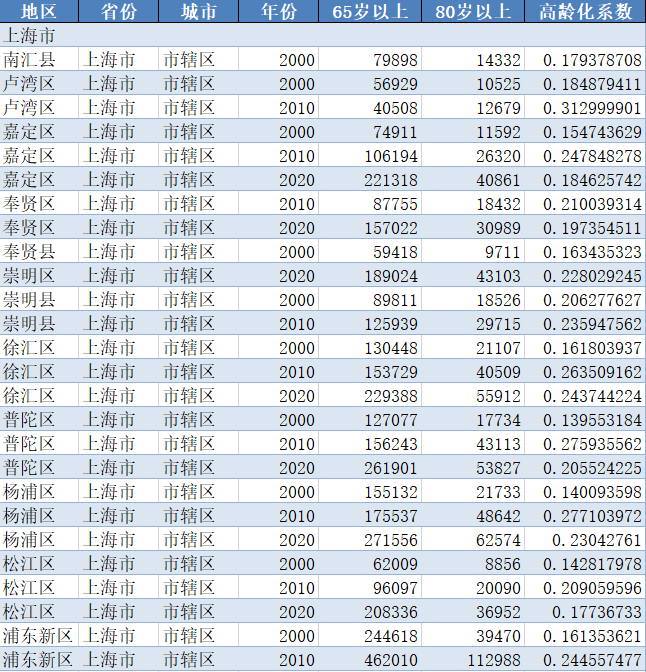The width and height of the screenshot is (646, 672).
Task: Click the 省份 column header
Action: tap(119, 11)
